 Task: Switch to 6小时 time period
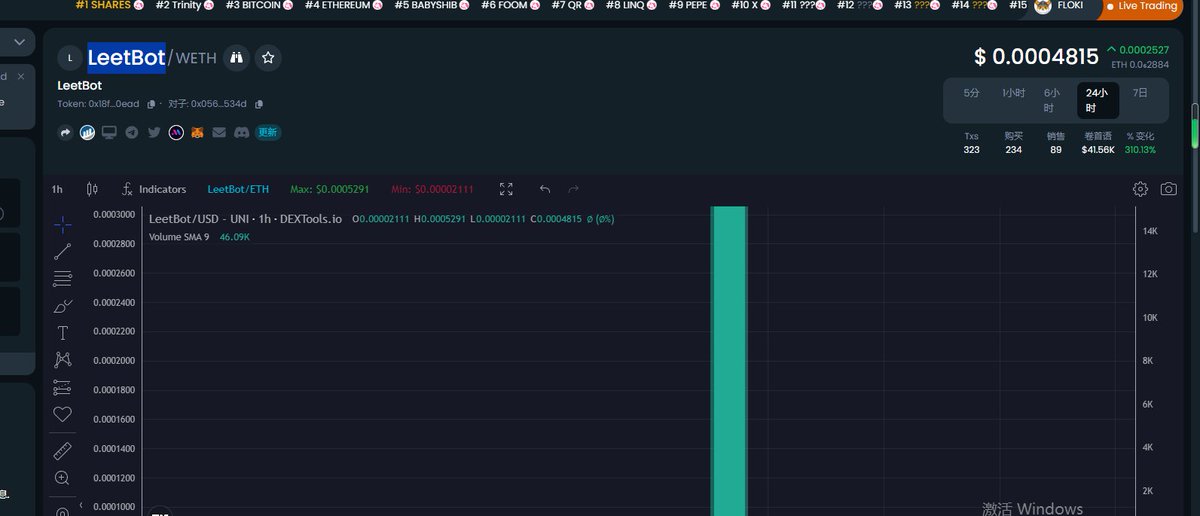tap(1051, 100)
